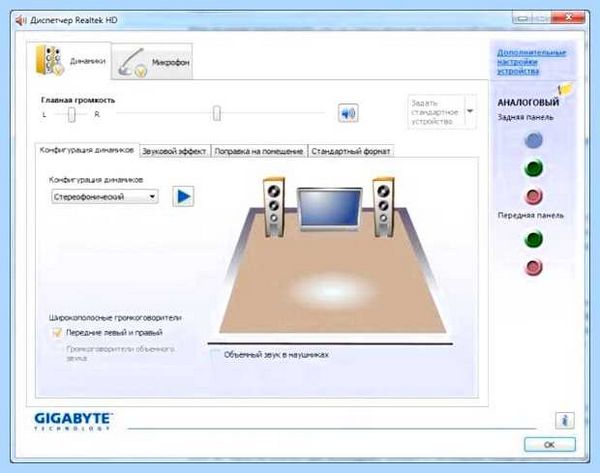Click the main volume slider handle
Image resolution: width=600 pixels, height=473 pixels.
tap(217, 113)
